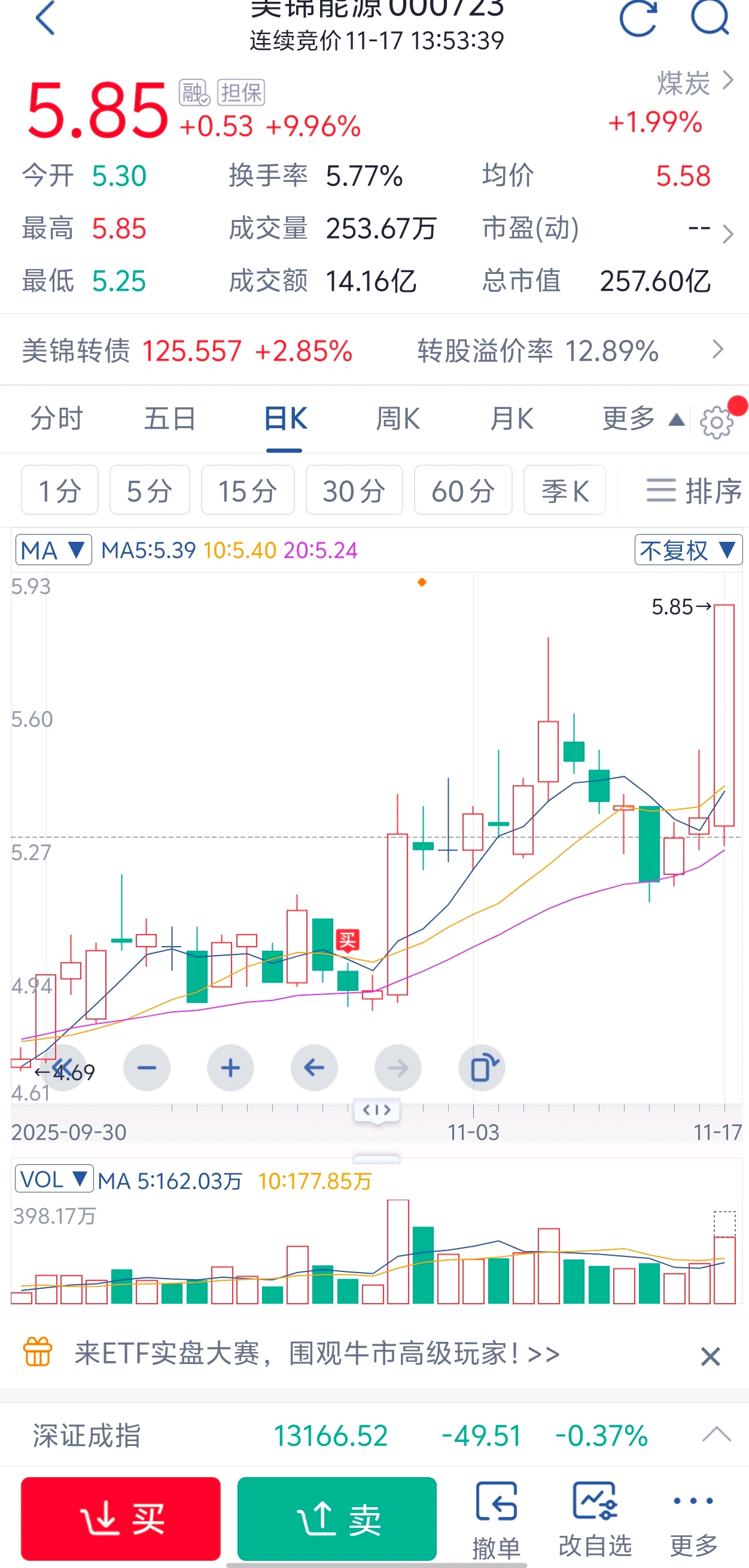This screenshot has width=749, height=1568.
Task: Switch to the 周K tab
Action: pyautogui.click(x=398, y=419)
